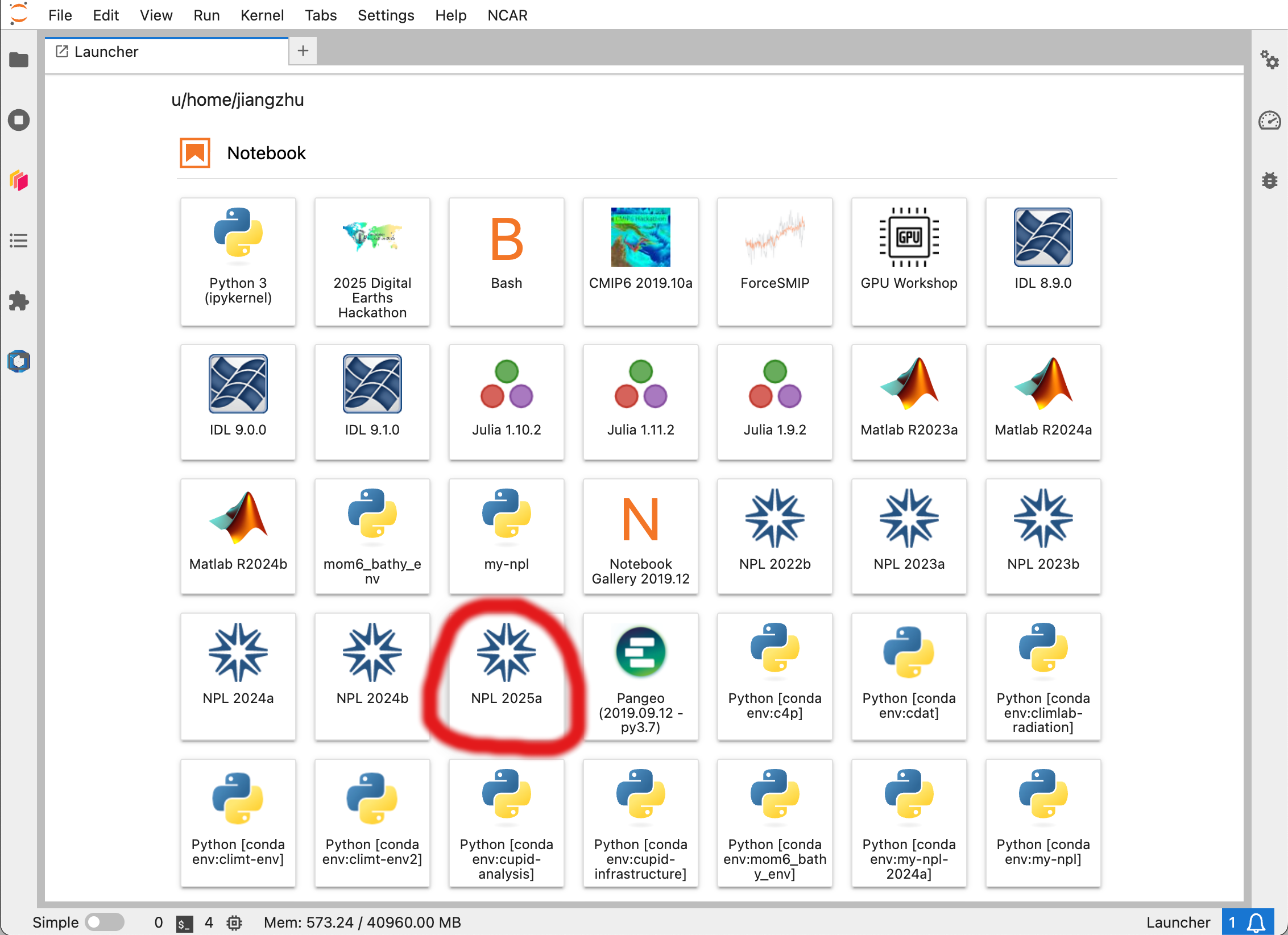The image size is (1288, 935).
Task: Open the NCAR menu
Action: (507, 15)
